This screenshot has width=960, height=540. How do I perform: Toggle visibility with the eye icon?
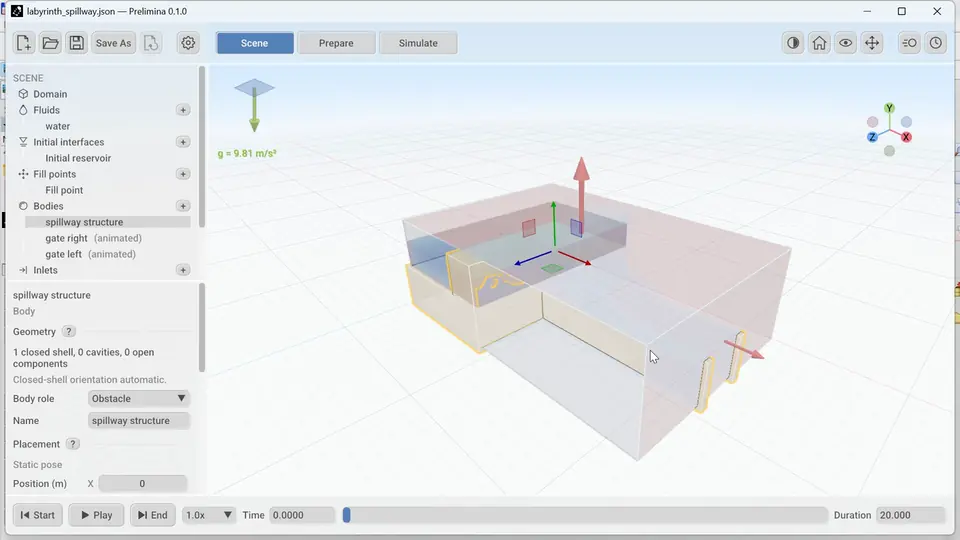(x=846, y=43)
